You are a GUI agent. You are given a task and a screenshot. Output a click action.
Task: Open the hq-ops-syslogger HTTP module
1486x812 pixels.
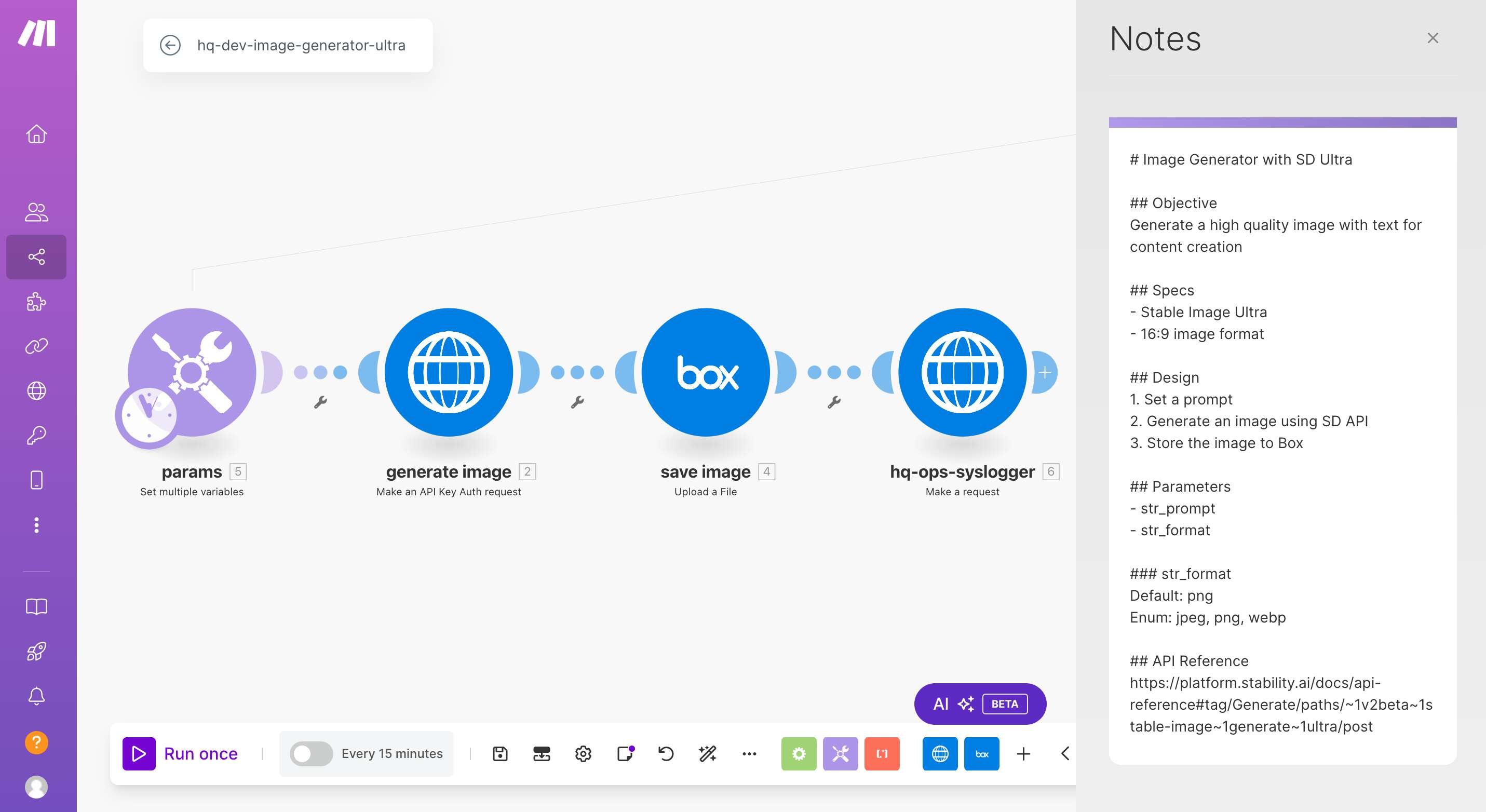pos(962,372)
